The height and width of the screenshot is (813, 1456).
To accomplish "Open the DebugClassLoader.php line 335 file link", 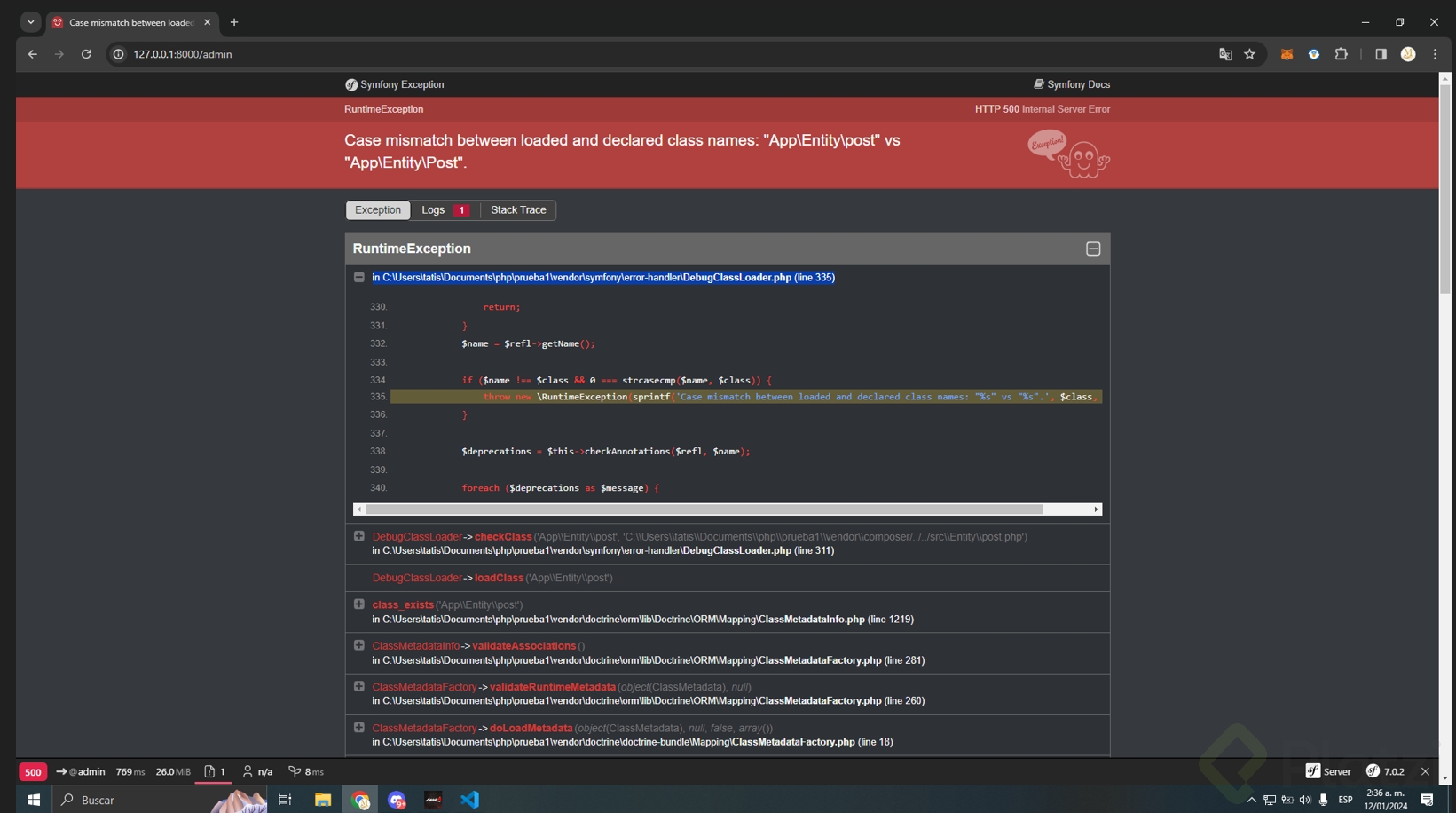I will pyautogui.click(x=603, y=278).
